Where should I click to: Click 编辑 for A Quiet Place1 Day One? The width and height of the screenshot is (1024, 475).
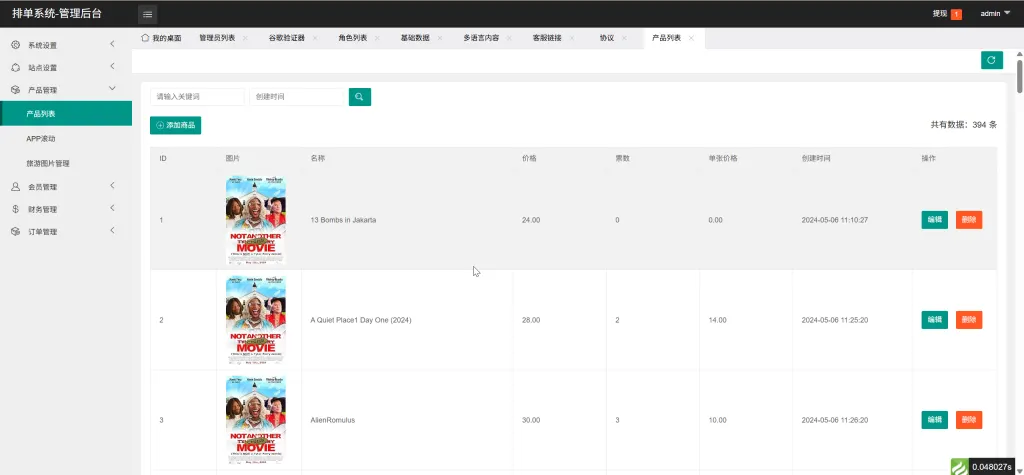pos(935,319)
